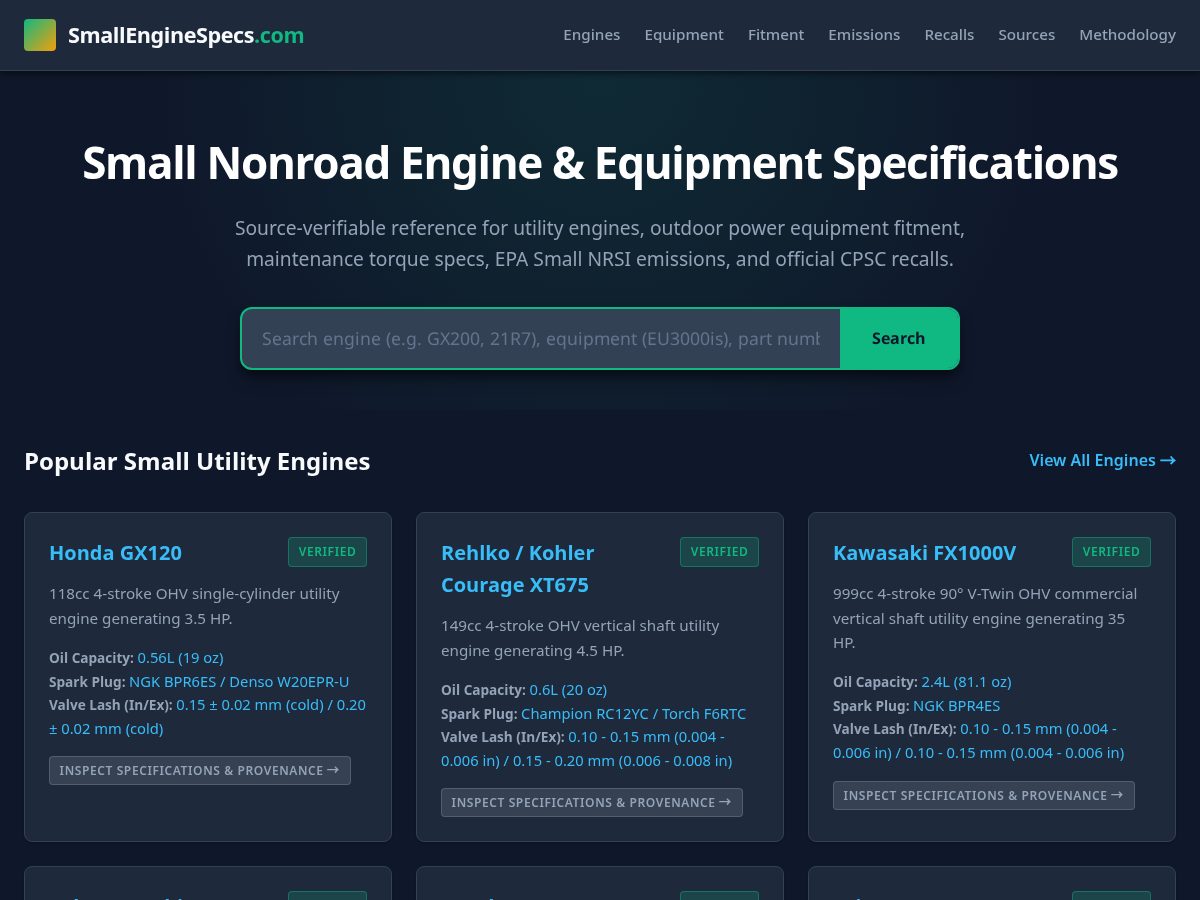Screen dimensions: 1200x900
Task: Select the Courage XT675 valve lash value
Action: pyautogui.click(x=587, y=749)
